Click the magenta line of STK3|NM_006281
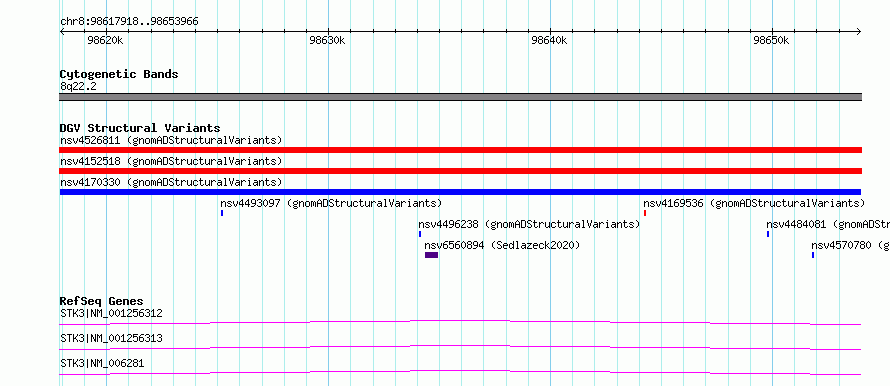The height and width of the screenshot is (386, 890). tap(460, 372)
